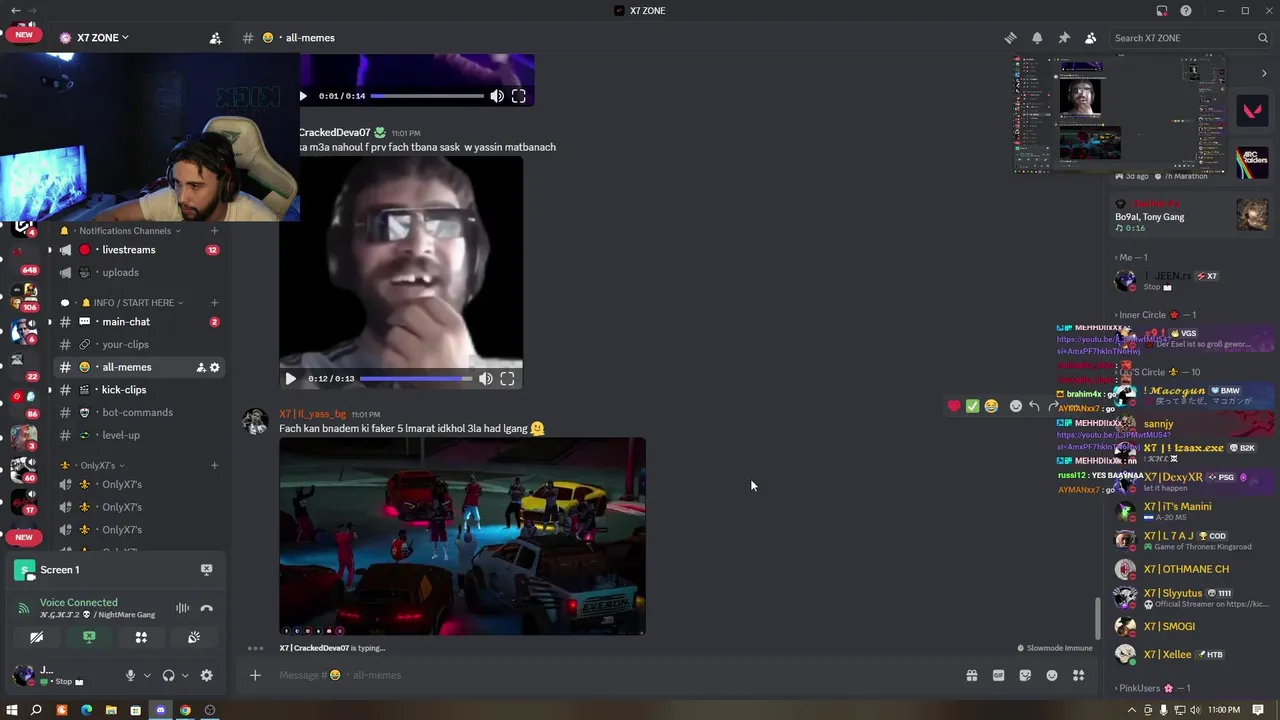The width and height of the screenshot is (1280, 720).
Task: Open microphone input options arrow
Action: pos(147,676)
